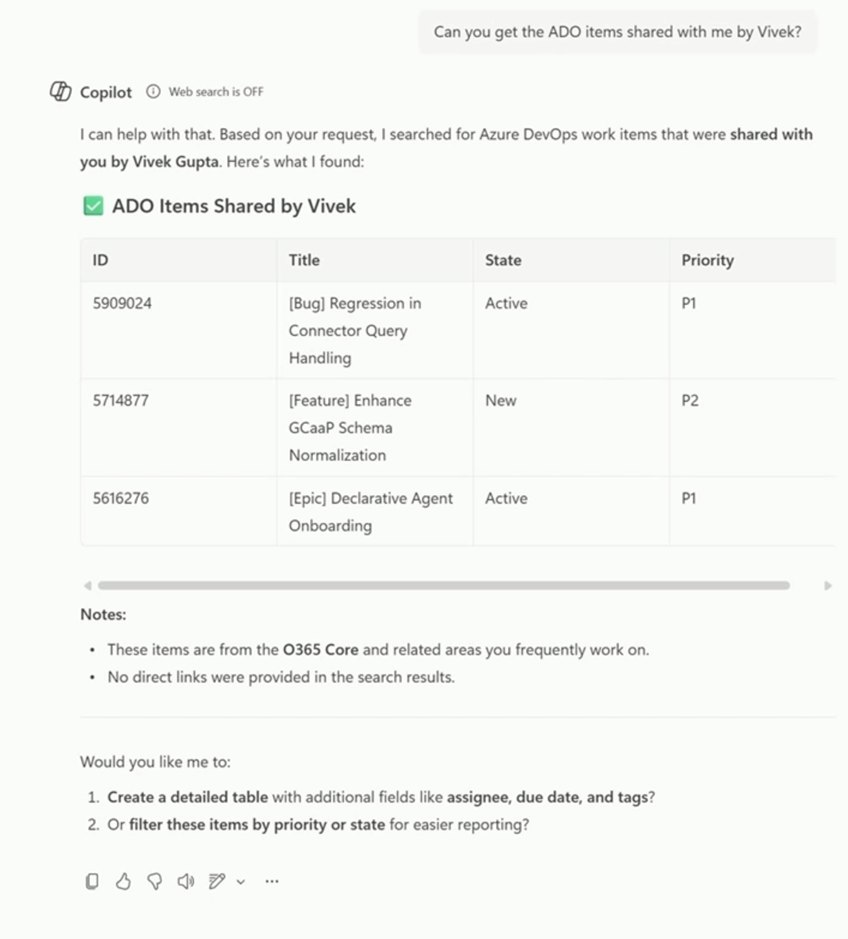
Task: Click the thumbs down icon
Action: [154, 881]
